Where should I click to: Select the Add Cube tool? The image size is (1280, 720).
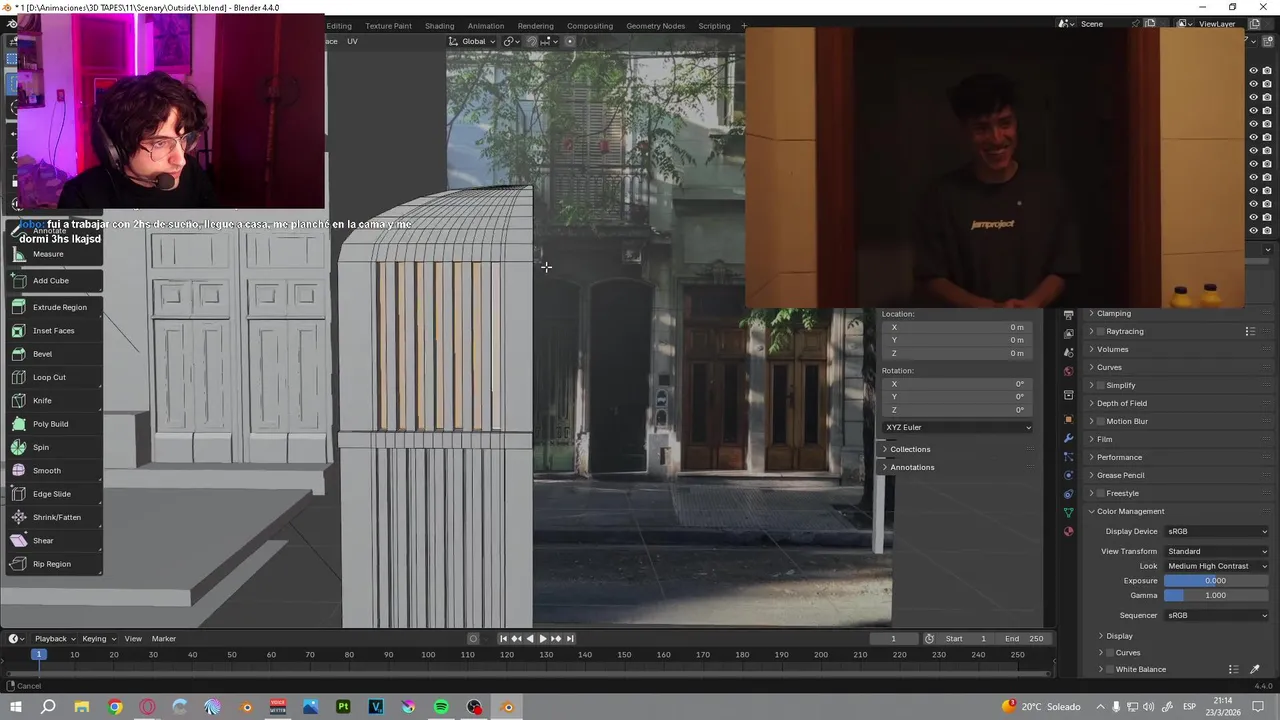pyautogui.click(x=53, y=281)
